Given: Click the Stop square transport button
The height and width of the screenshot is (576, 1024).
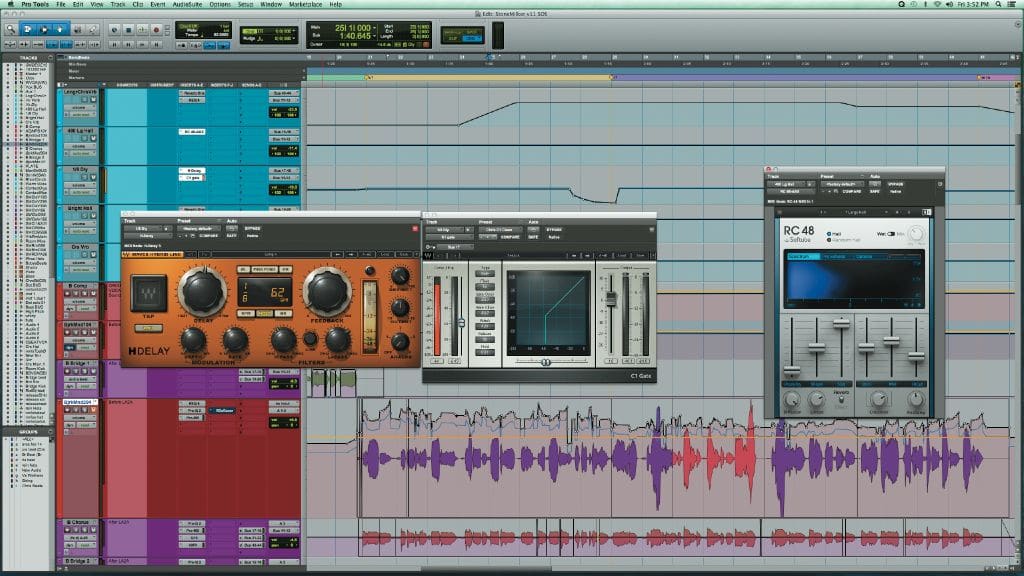Looking at the screenshot, I should point(129,29).
